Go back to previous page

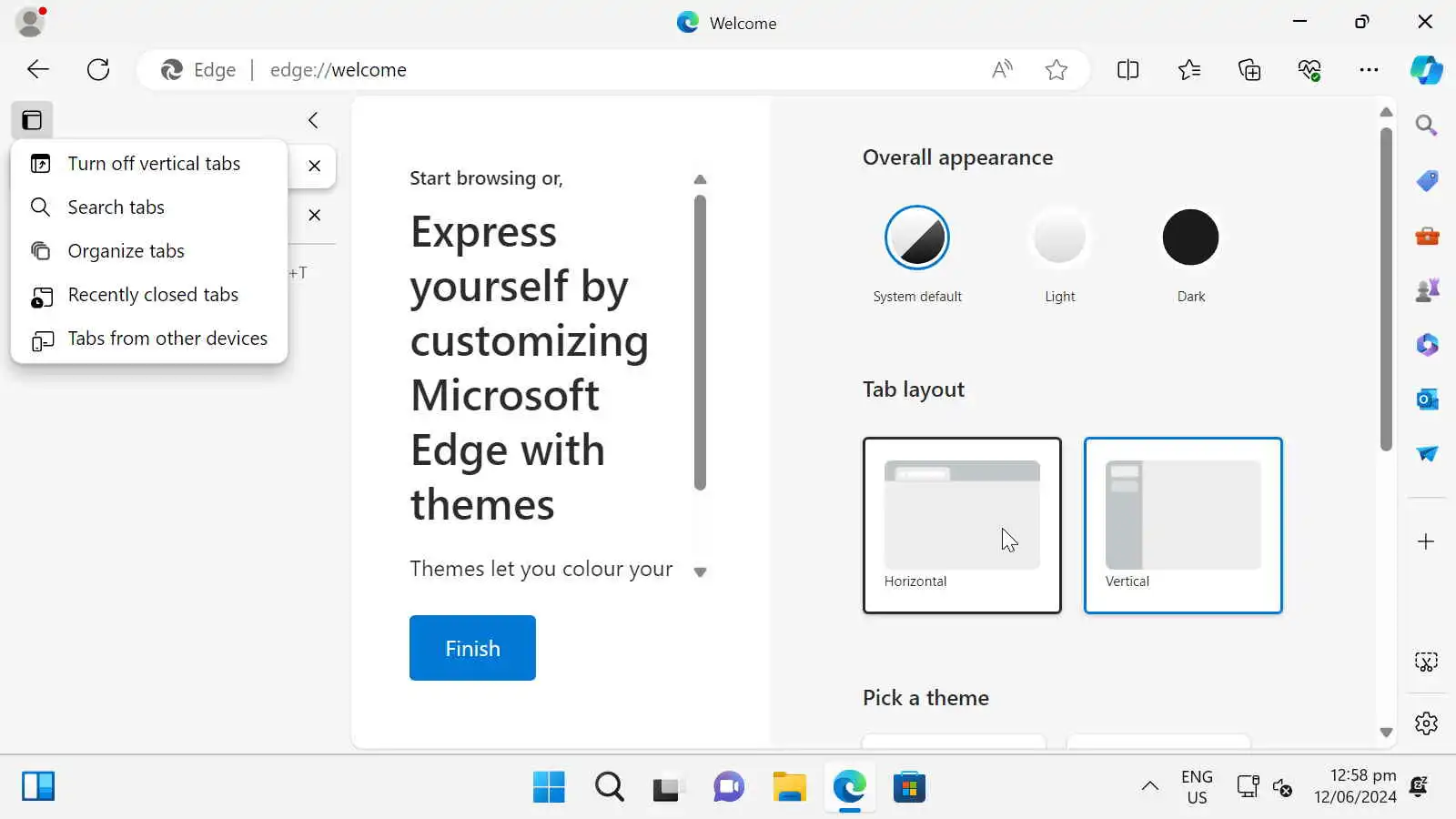tap(38, 70)
